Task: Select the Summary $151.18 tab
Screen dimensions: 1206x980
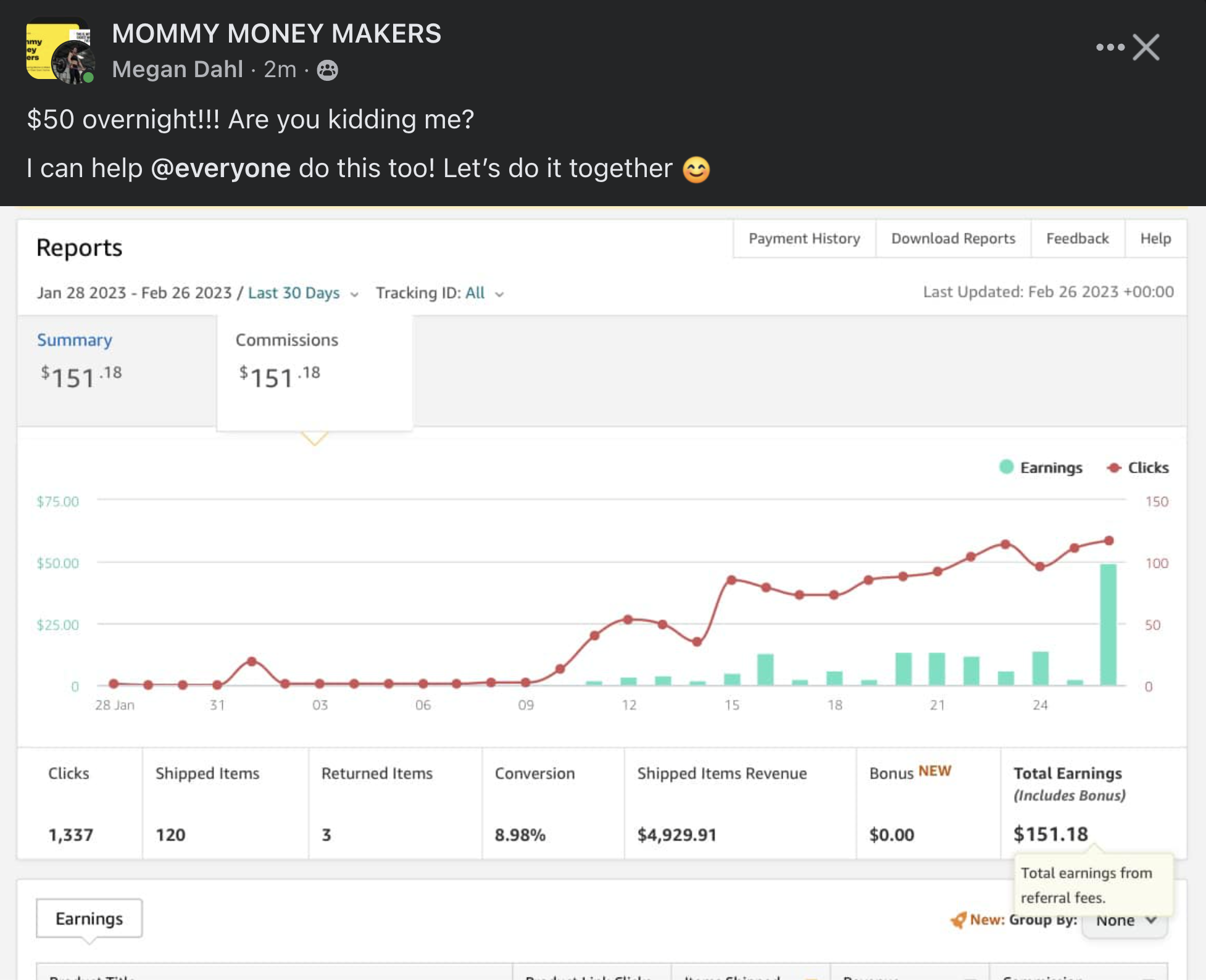Action: (117, 370)
